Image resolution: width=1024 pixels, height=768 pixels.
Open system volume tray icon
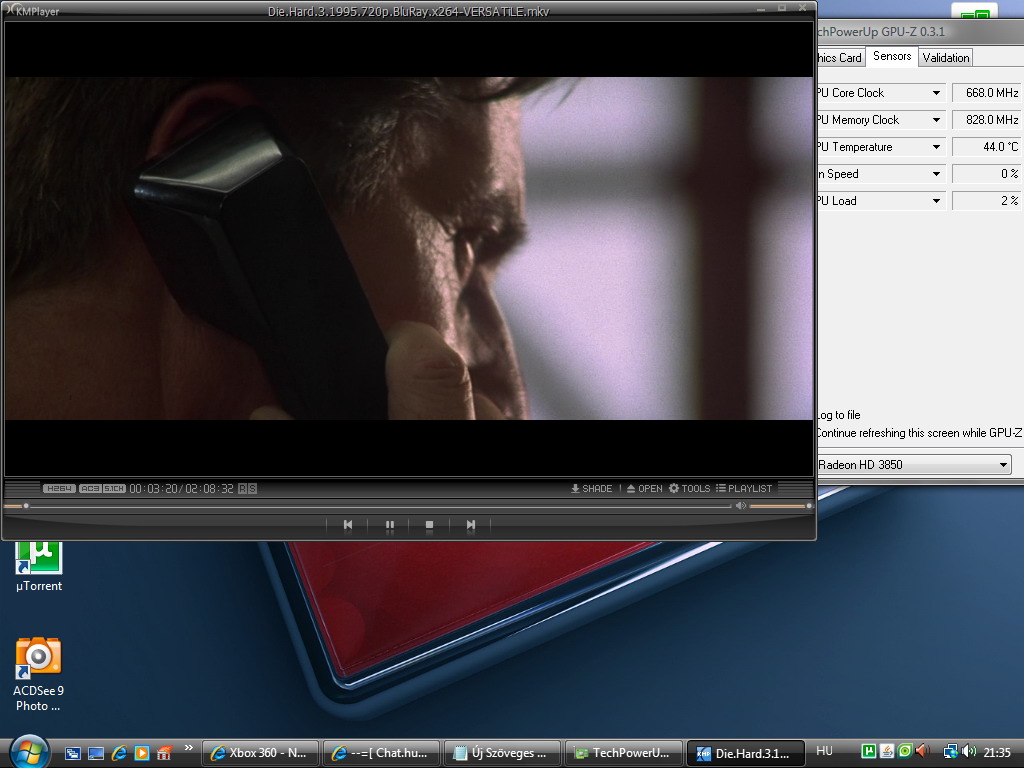point(969,752)
